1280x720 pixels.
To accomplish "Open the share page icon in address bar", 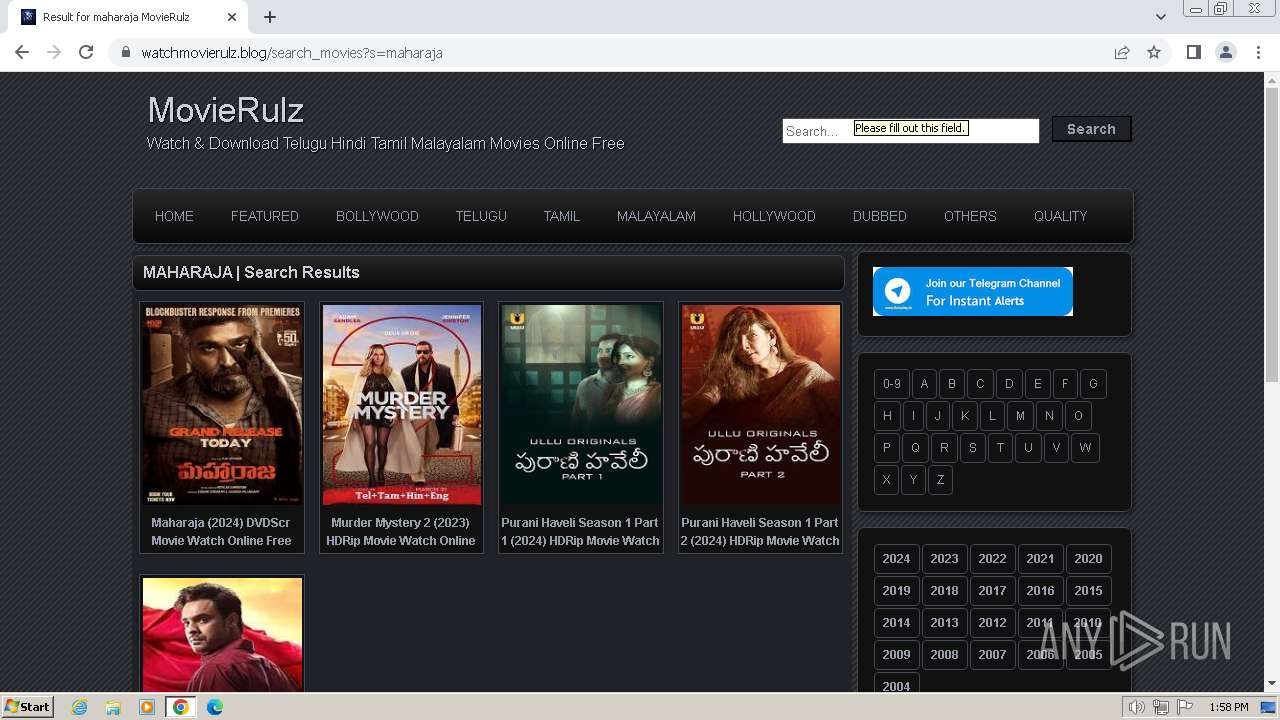I will (x=1122, y=52).
